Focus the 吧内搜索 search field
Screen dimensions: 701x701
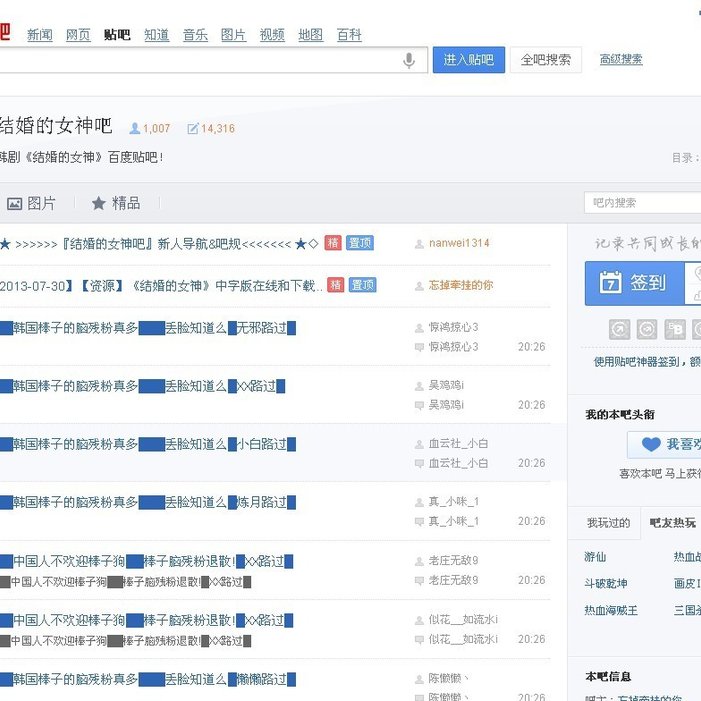642,203
